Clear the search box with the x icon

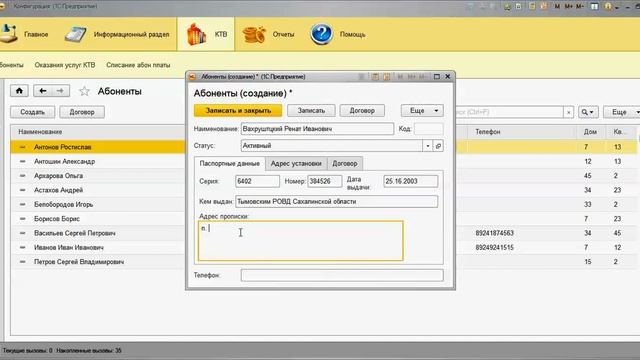click(x=569, y=112)
